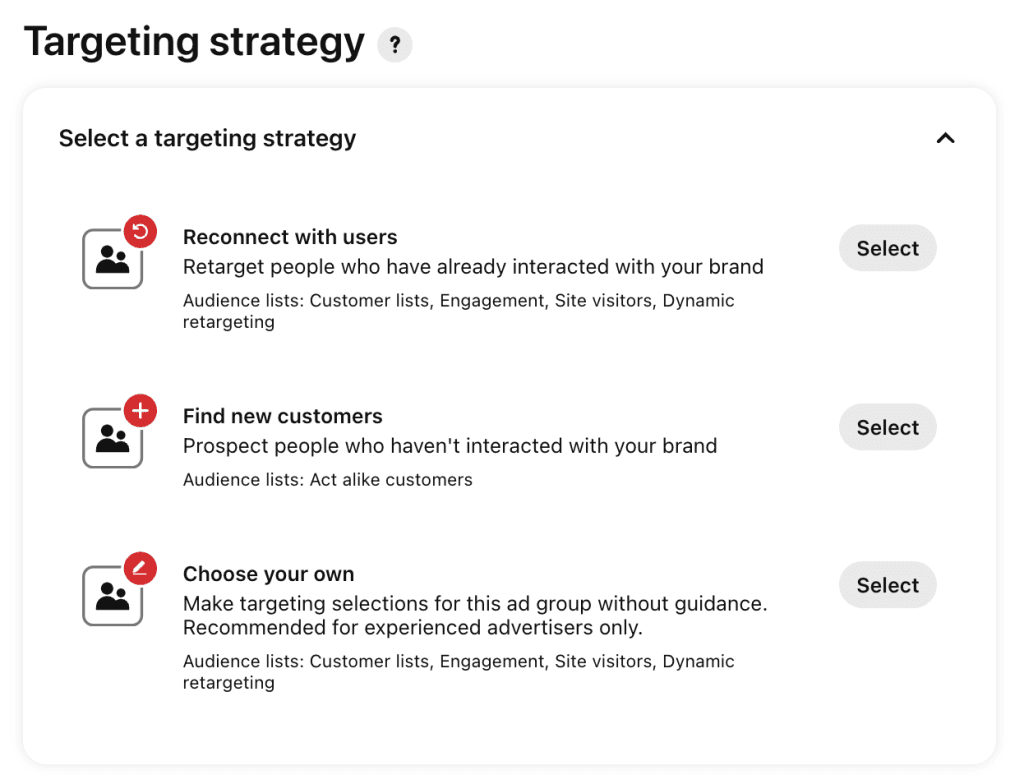Click "Recommended for experienced advertisers only" text
Image resolution: width=1024 pixels, height=784 pixels.
(x=413, y=628)
